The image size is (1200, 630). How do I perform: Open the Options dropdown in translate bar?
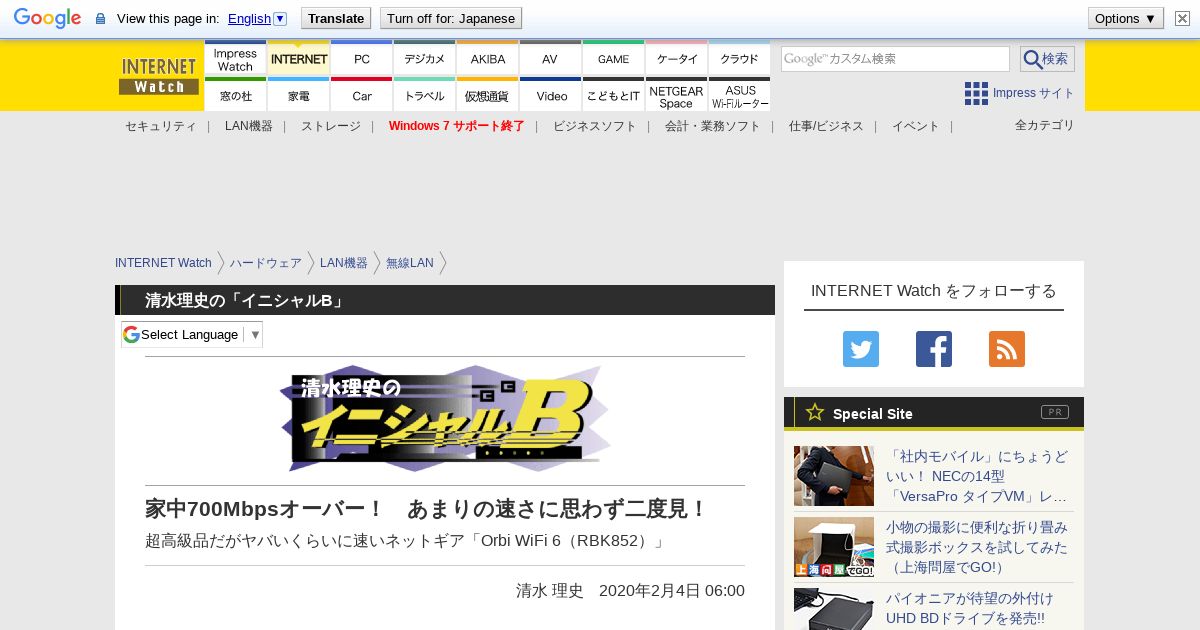click(1125, 18)
